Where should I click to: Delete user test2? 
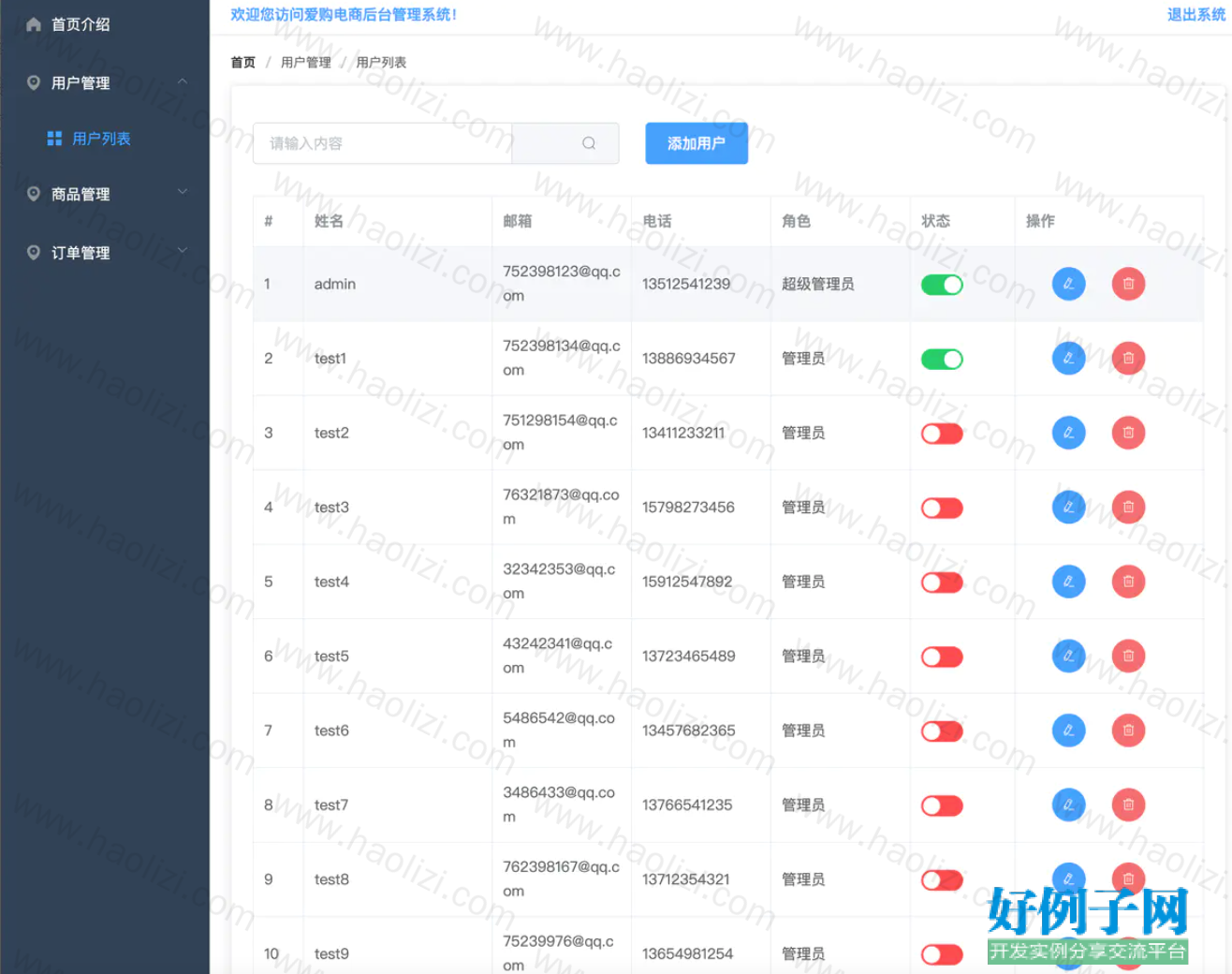point(1128,433)
